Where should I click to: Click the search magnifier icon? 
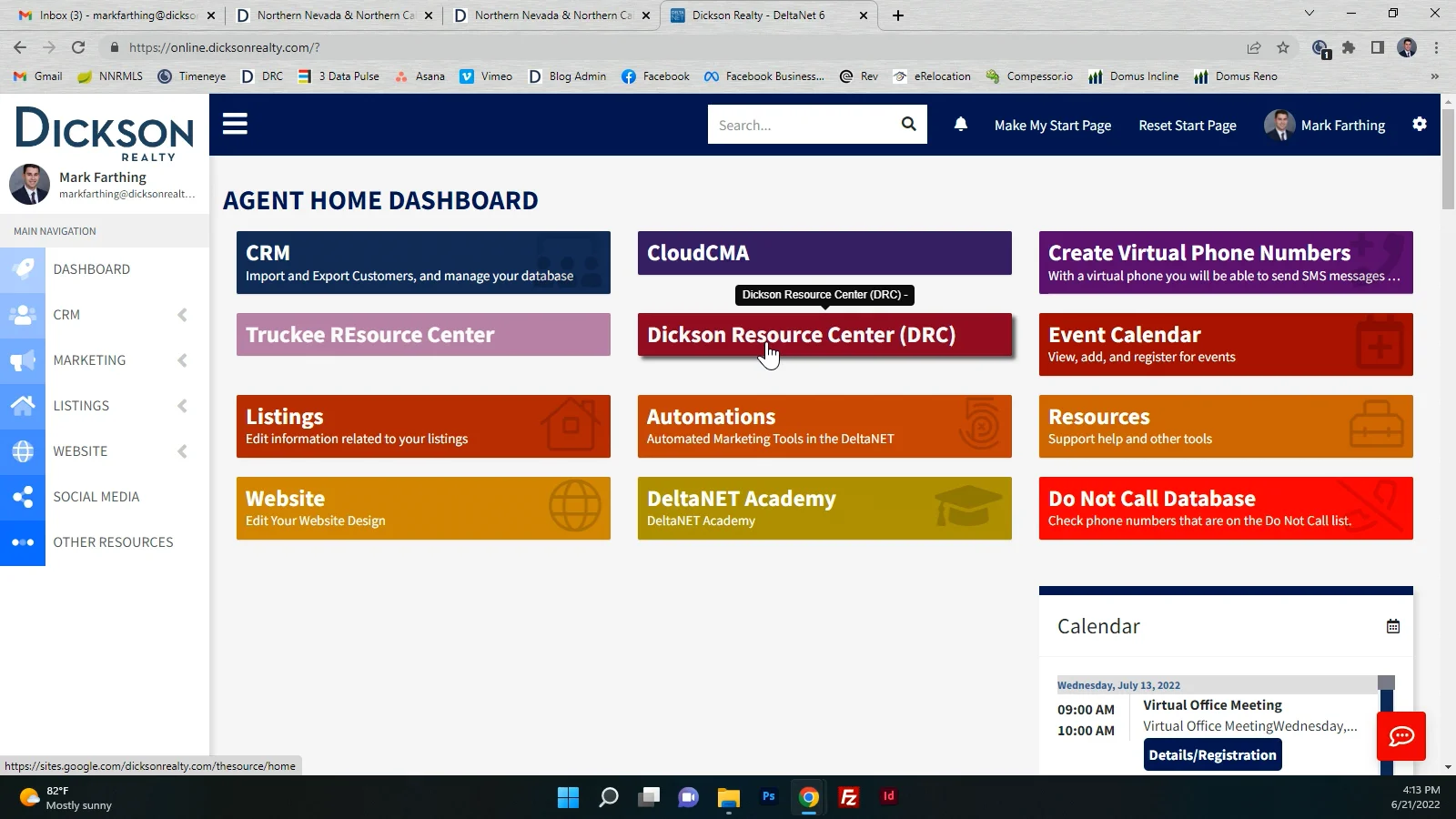point(908,125)
